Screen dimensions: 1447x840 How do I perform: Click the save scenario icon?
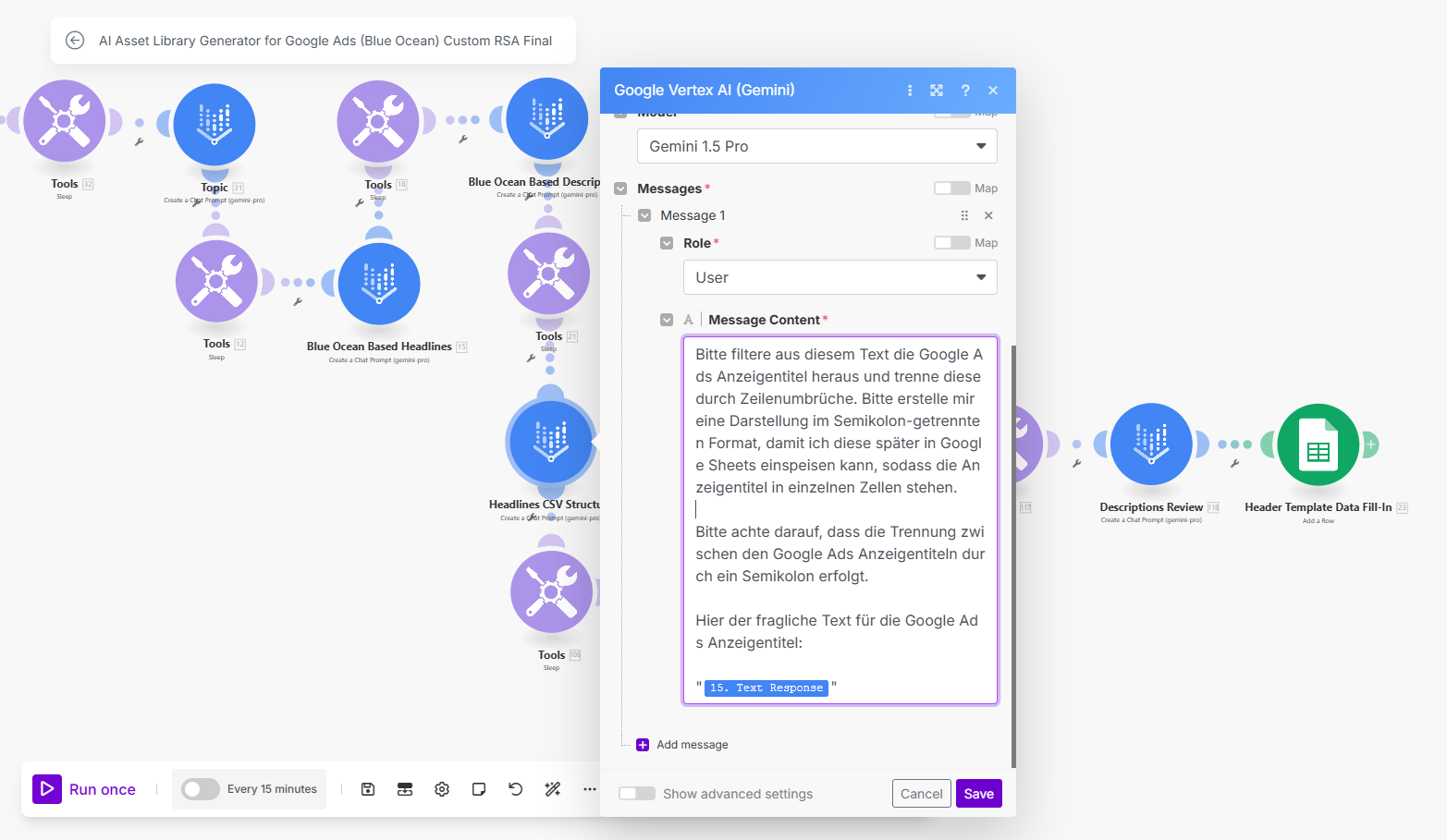tap(368, 789)
